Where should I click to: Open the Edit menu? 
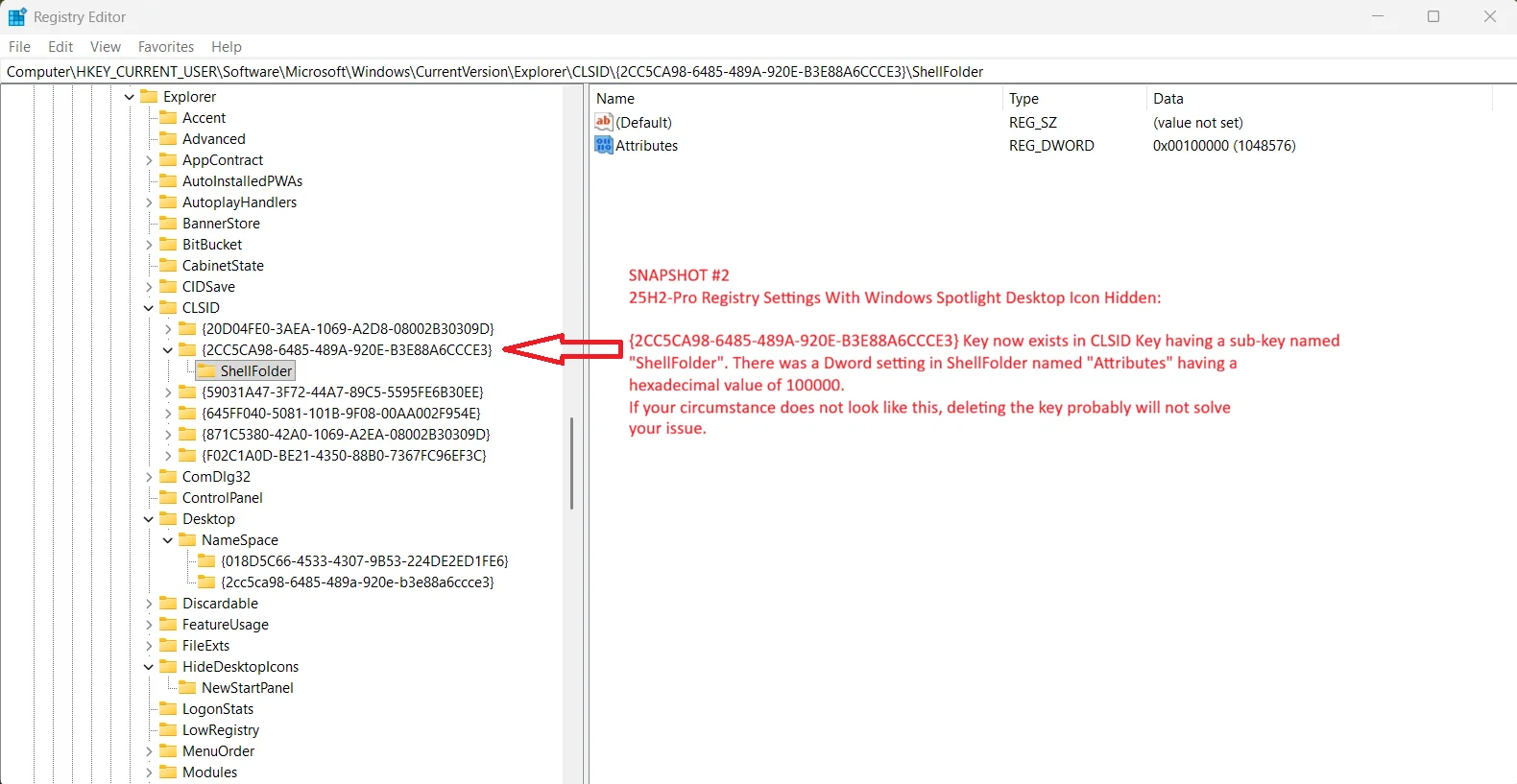click(60, 46)
